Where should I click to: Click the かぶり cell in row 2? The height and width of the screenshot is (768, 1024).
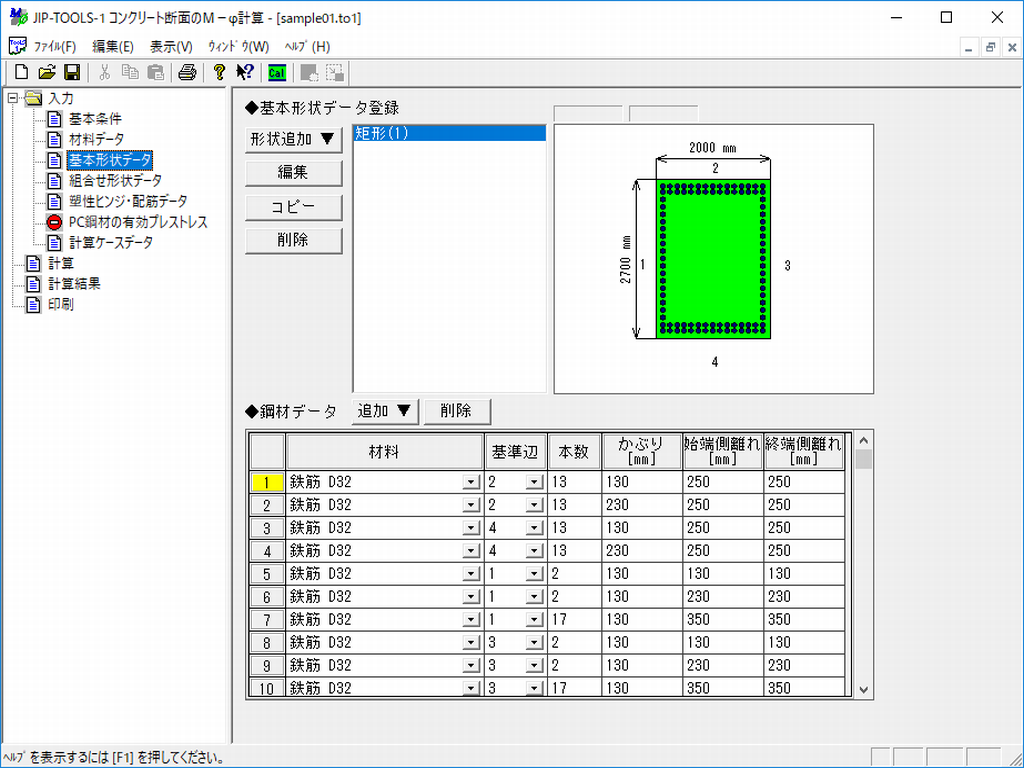pyautogui.click(x=641, y=505)
